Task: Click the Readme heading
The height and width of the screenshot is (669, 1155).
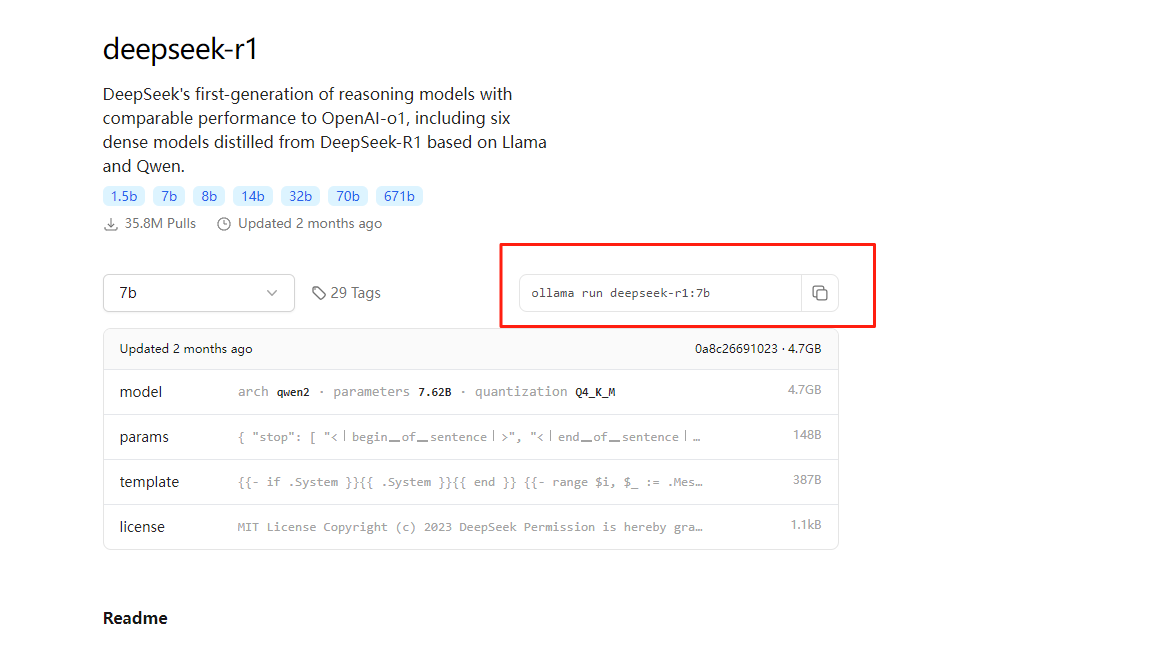Action: pyautogui.click(x=135, y=618)
